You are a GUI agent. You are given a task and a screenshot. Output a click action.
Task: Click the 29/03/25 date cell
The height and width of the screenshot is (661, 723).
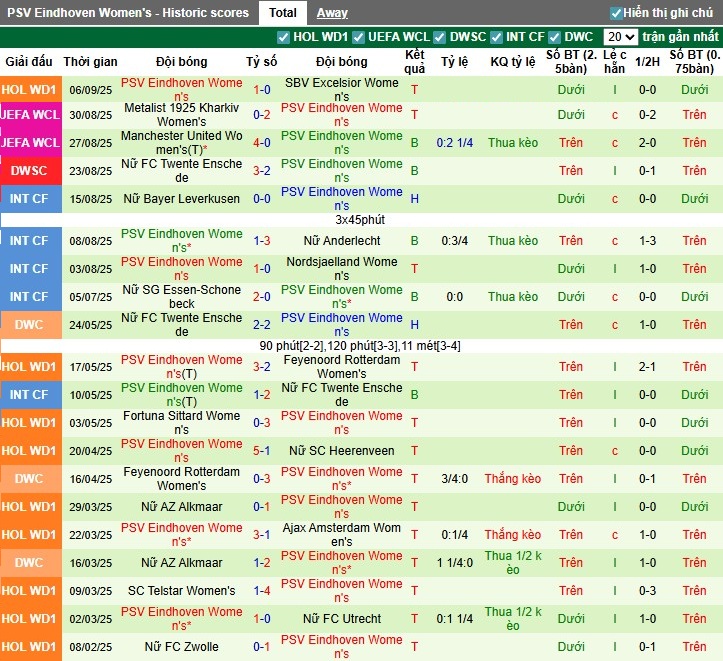pyautogui.click(x=90, y=507)
